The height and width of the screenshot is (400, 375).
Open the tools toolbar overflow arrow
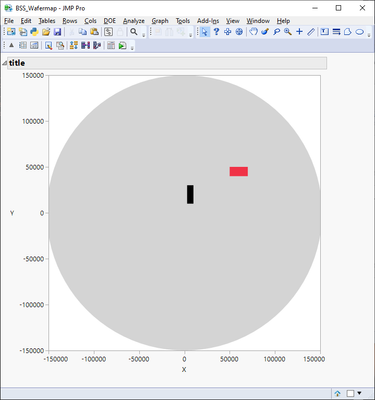(369, 35)
